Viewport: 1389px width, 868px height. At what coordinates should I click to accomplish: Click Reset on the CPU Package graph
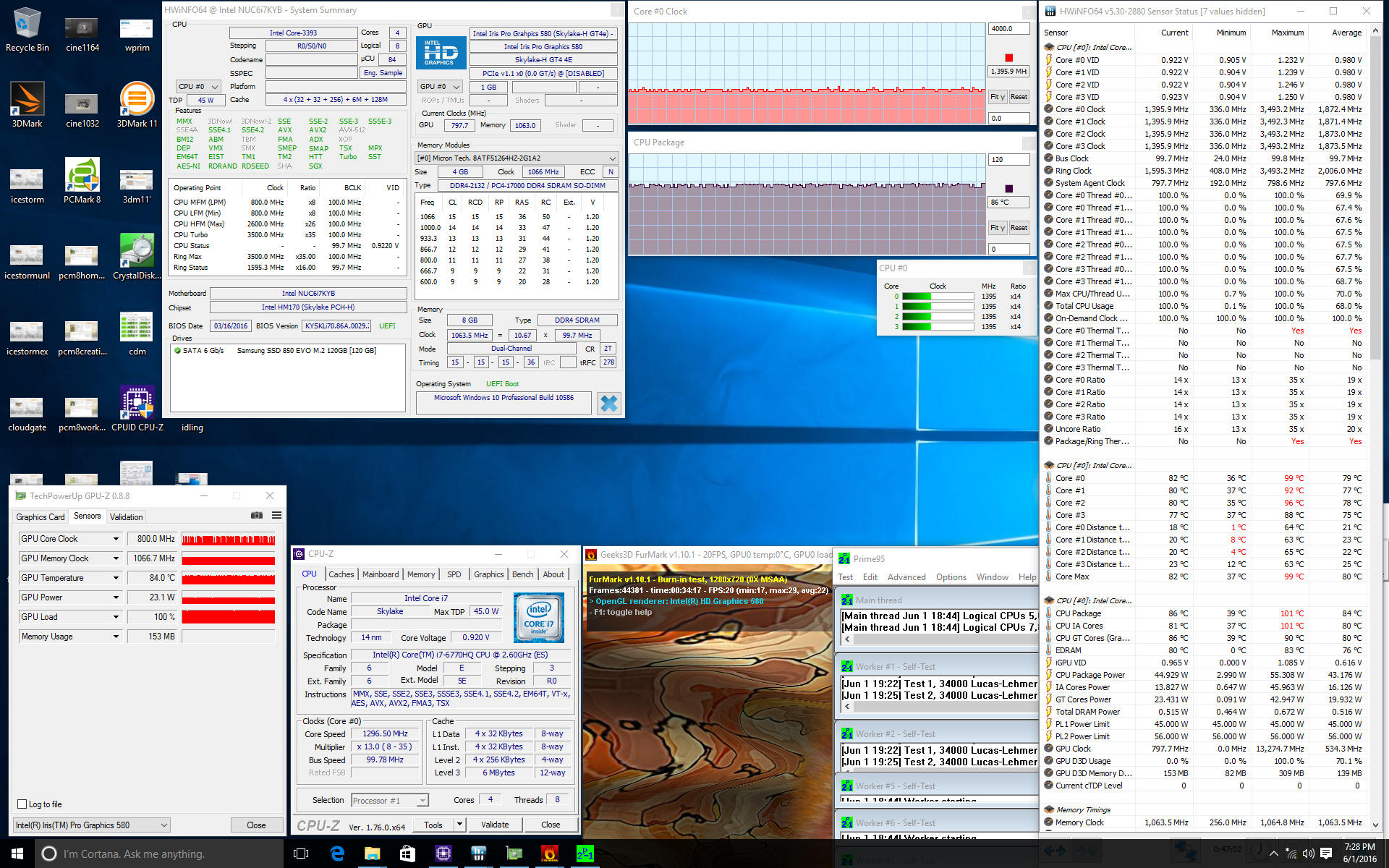click(x=1019, y=228)
